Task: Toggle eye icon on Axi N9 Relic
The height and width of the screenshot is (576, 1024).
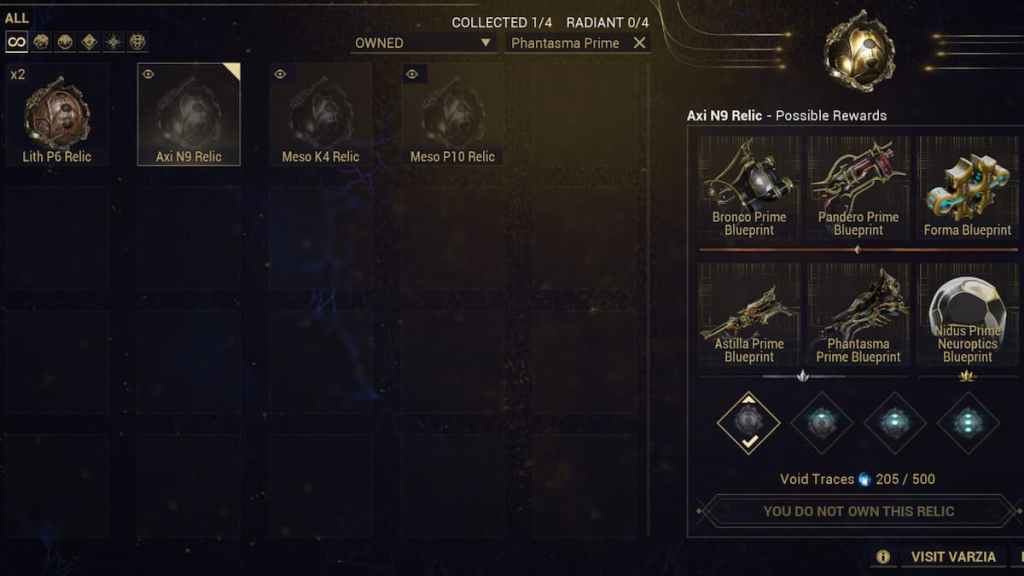Action: click(148, 74)
